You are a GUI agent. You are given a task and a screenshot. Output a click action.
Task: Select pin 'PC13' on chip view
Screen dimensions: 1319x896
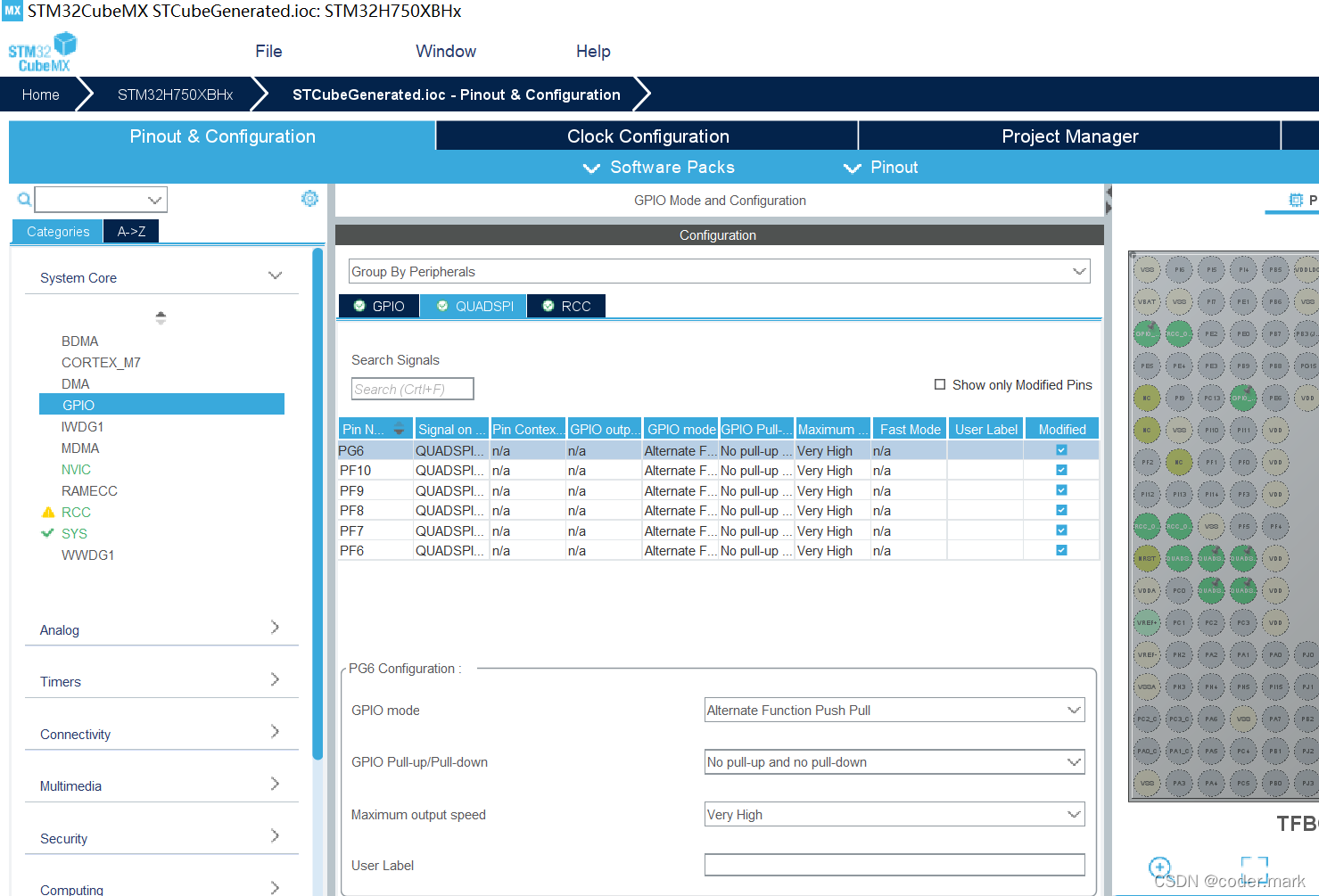pyautogui.click(x=1211, y=398)
